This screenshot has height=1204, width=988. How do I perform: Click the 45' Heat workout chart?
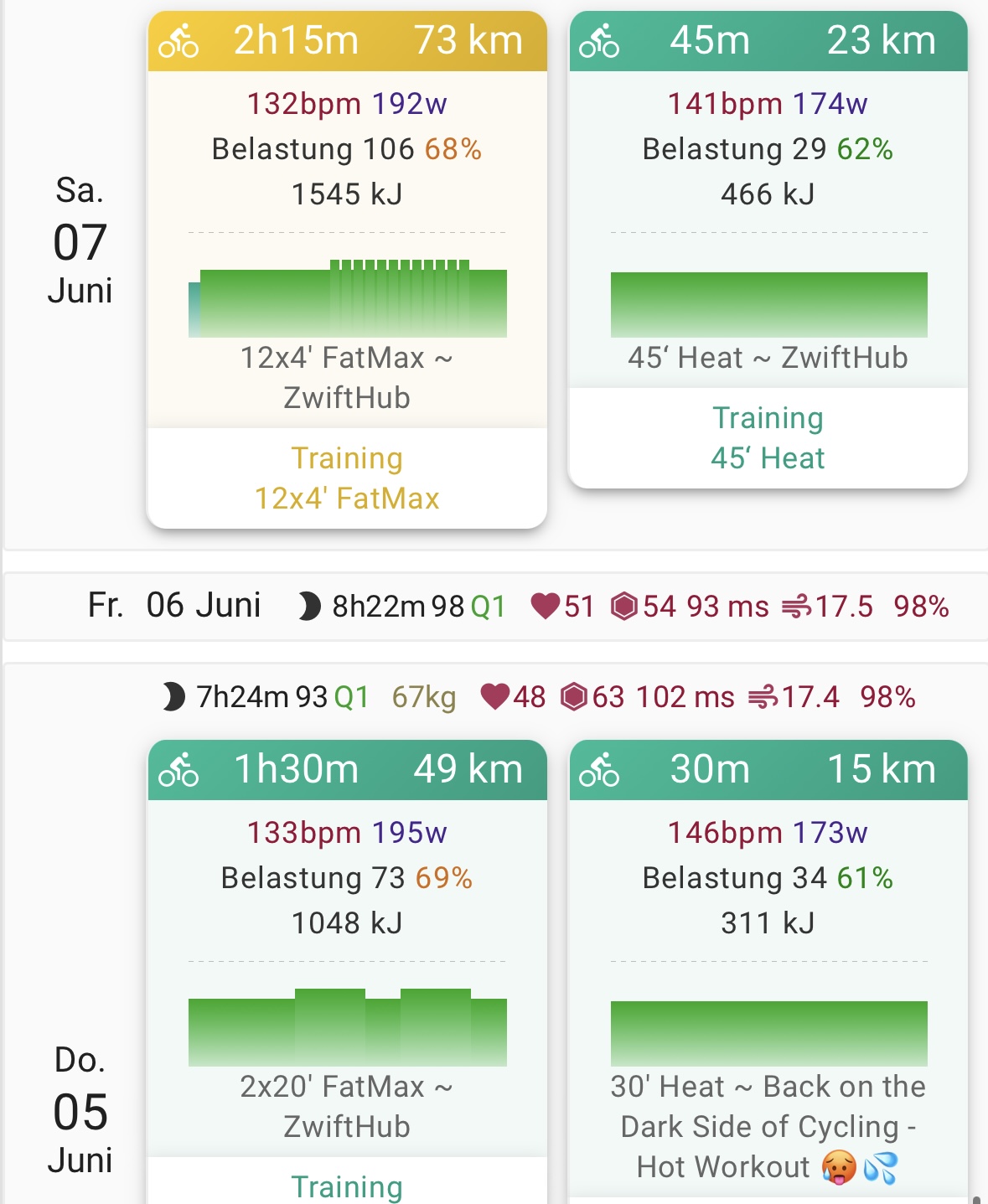(x=768, y=304)
